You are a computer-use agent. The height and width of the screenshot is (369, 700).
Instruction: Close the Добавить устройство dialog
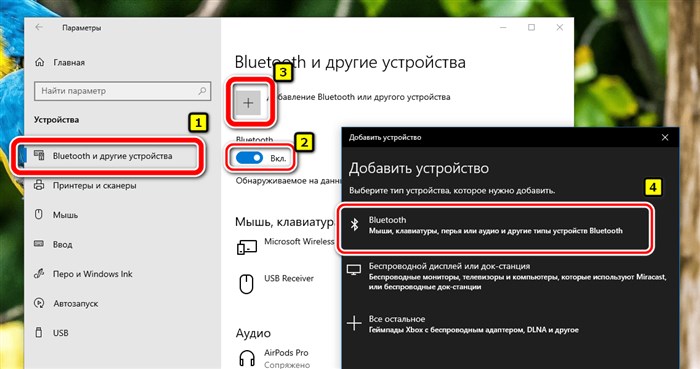665,137
